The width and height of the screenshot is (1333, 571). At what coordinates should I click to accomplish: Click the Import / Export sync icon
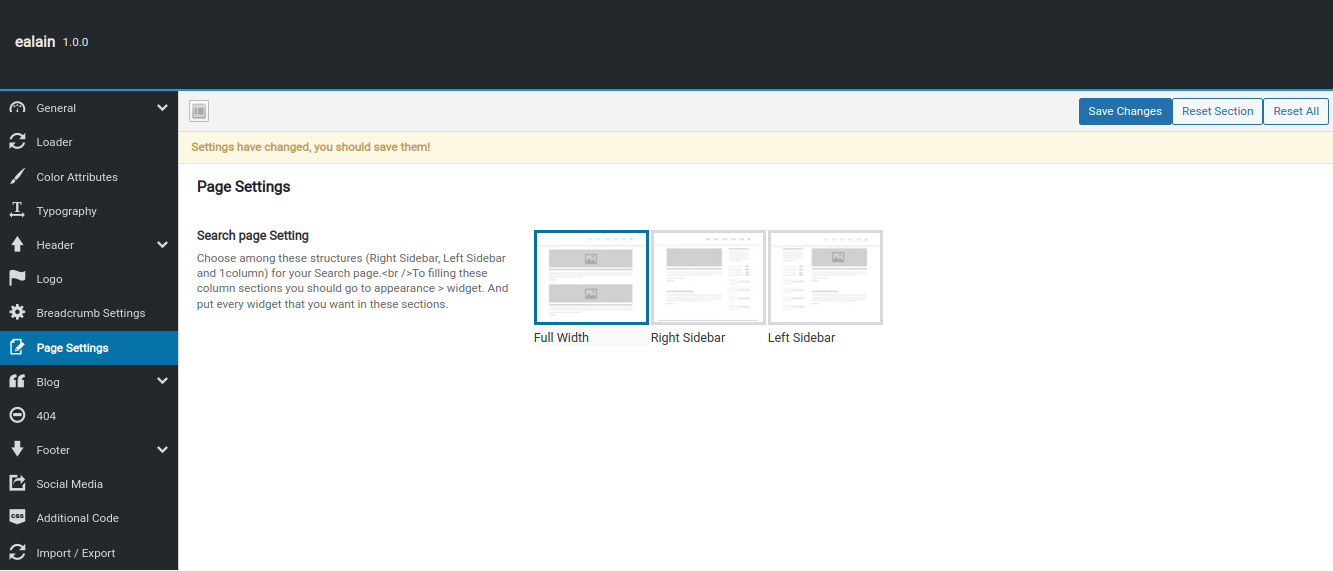tap(17, 553)
